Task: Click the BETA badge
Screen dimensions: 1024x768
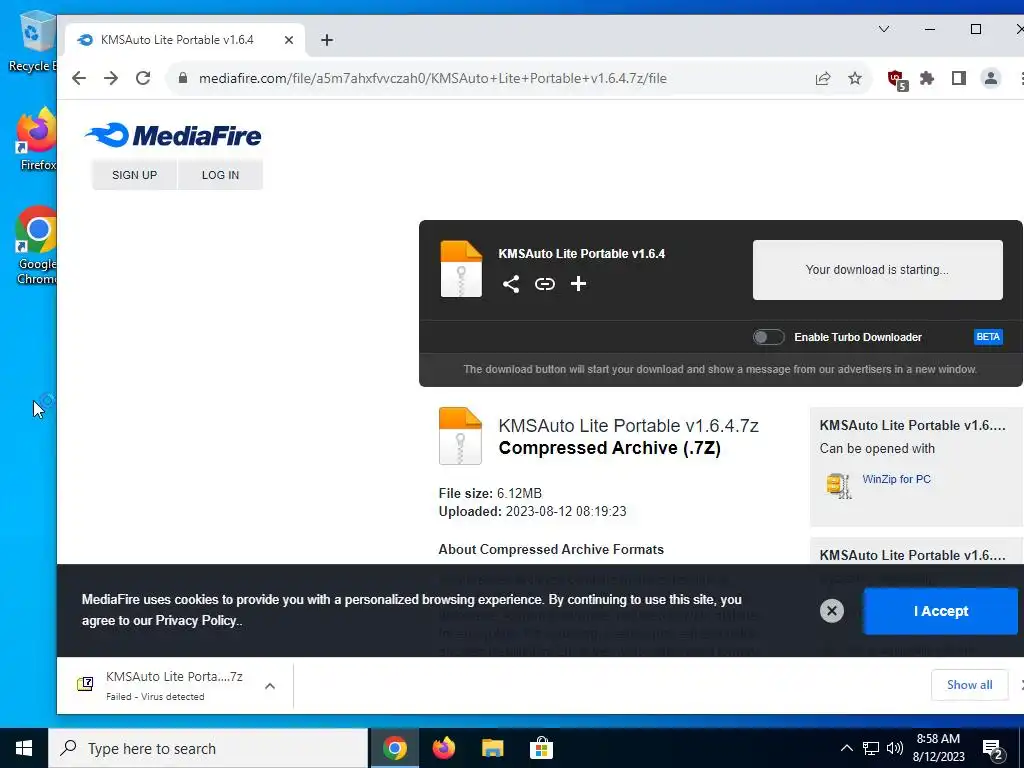Action: click(987, 337)
